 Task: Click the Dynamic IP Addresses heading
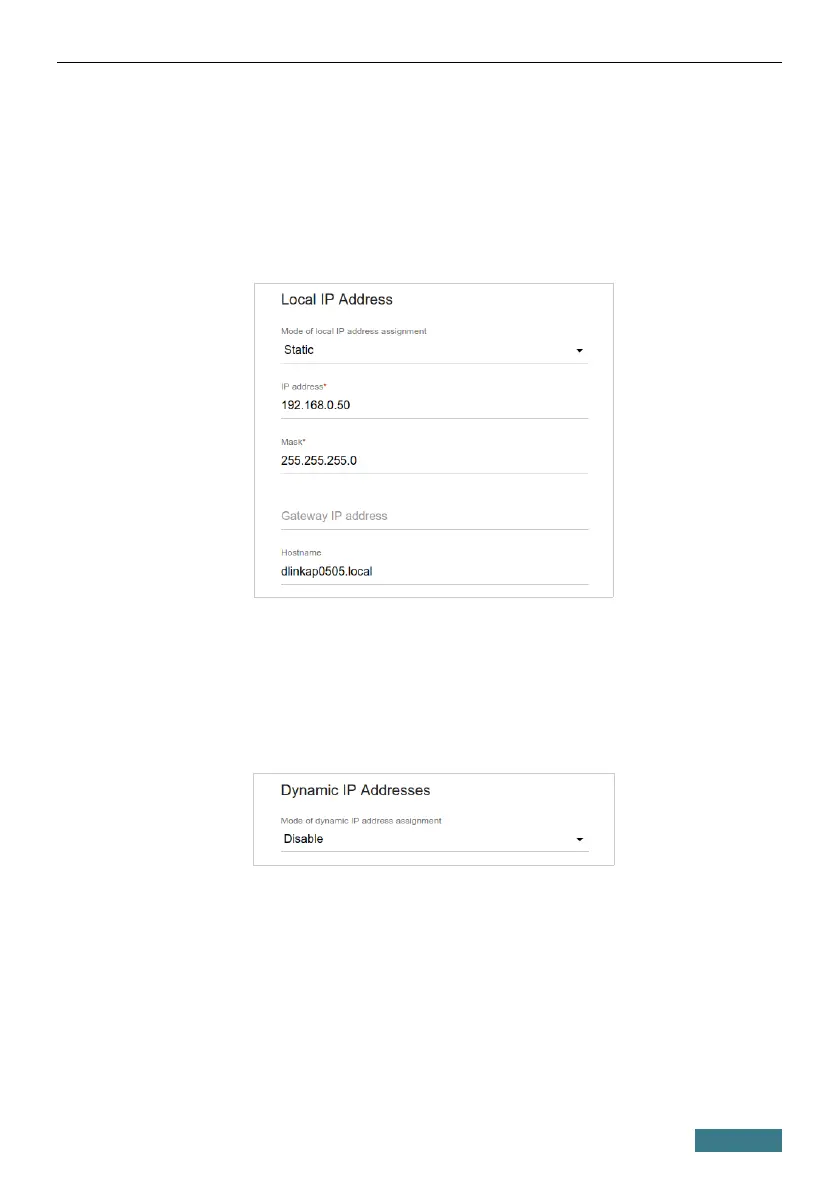click(355, 790)
